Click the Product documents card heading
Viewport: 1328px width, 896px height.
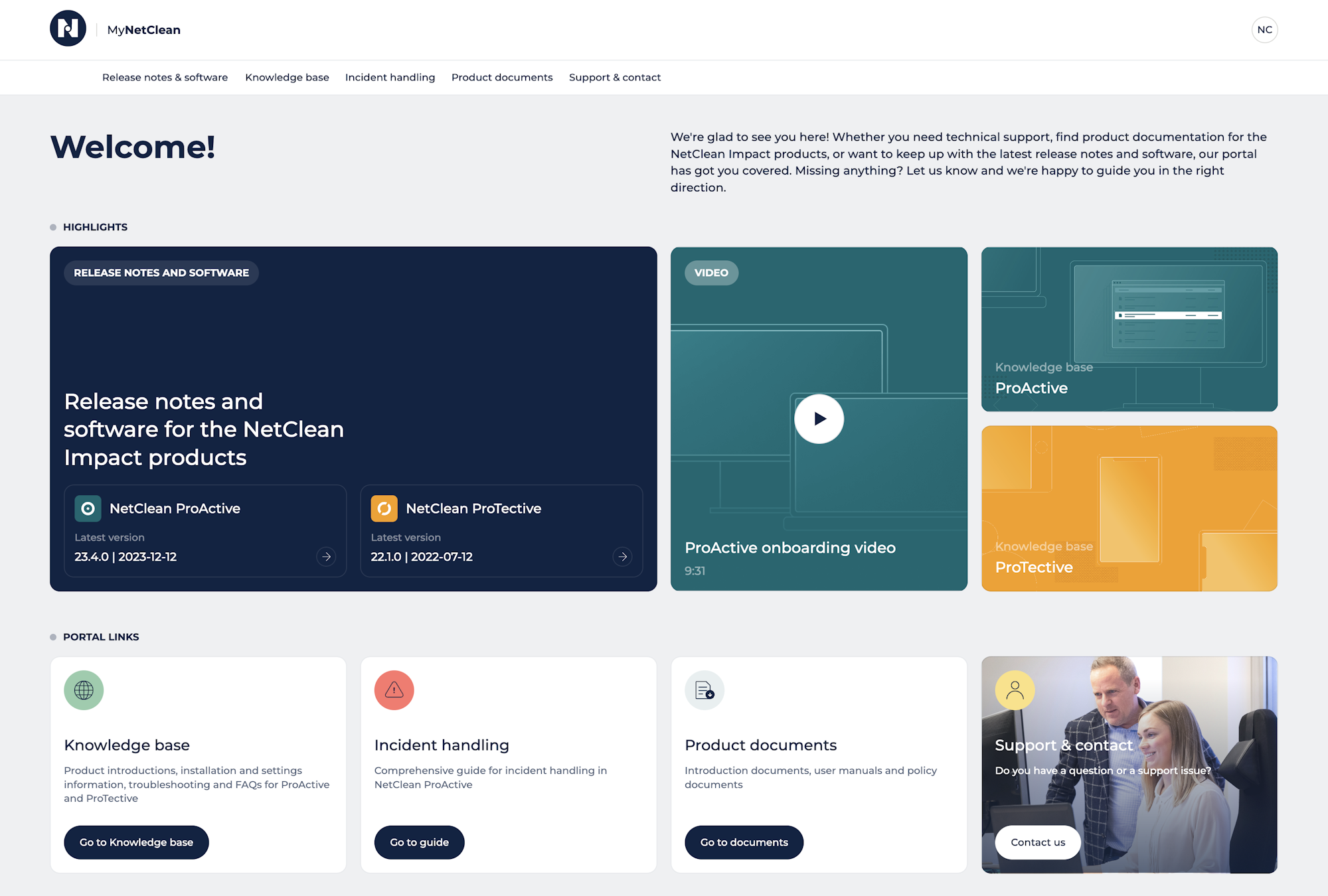(760, 745)
